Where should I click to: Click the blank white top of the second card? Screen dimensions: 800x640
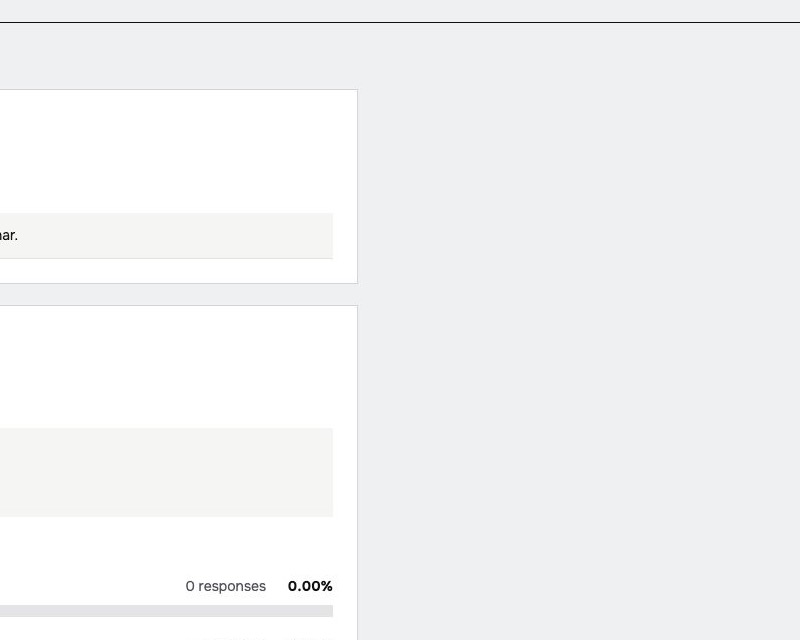[179, 366]
